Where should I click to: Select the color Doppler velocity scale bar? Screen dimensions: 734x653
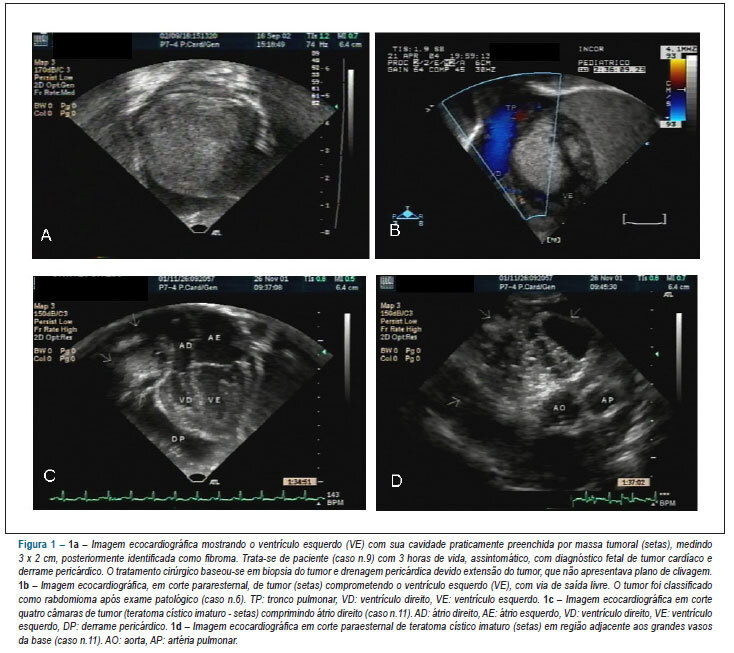point(678,90)
